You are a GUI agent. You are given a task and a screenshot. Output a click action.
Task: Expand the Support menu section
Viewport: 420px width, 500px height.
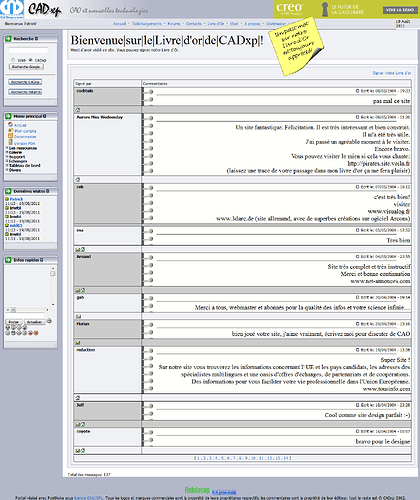[x=7, y=157]
